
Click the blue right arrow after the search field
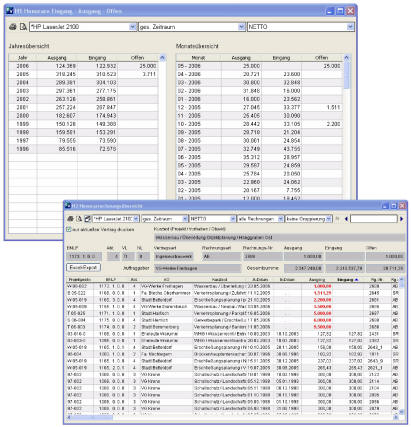[401, 219]
